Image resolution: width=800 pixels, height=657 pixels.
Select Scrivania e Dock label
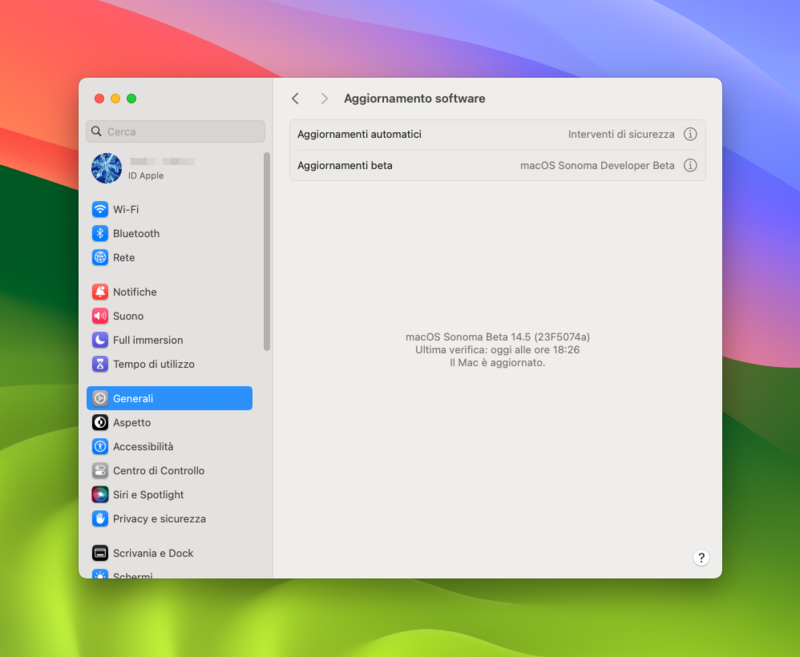click(x=153, y=553)
